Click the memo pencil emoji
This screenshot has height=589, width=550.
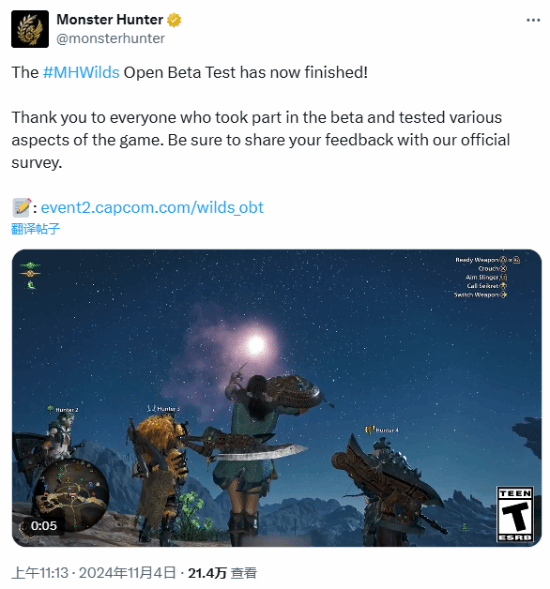click(x=22, y=208)
